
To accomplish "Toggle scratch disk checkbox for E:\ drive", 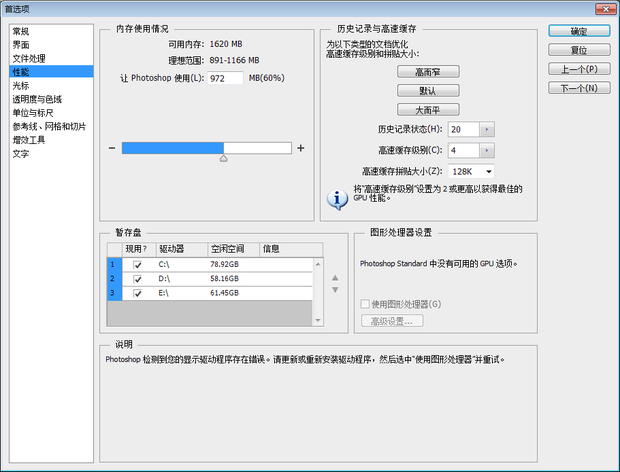I will 137,292.
